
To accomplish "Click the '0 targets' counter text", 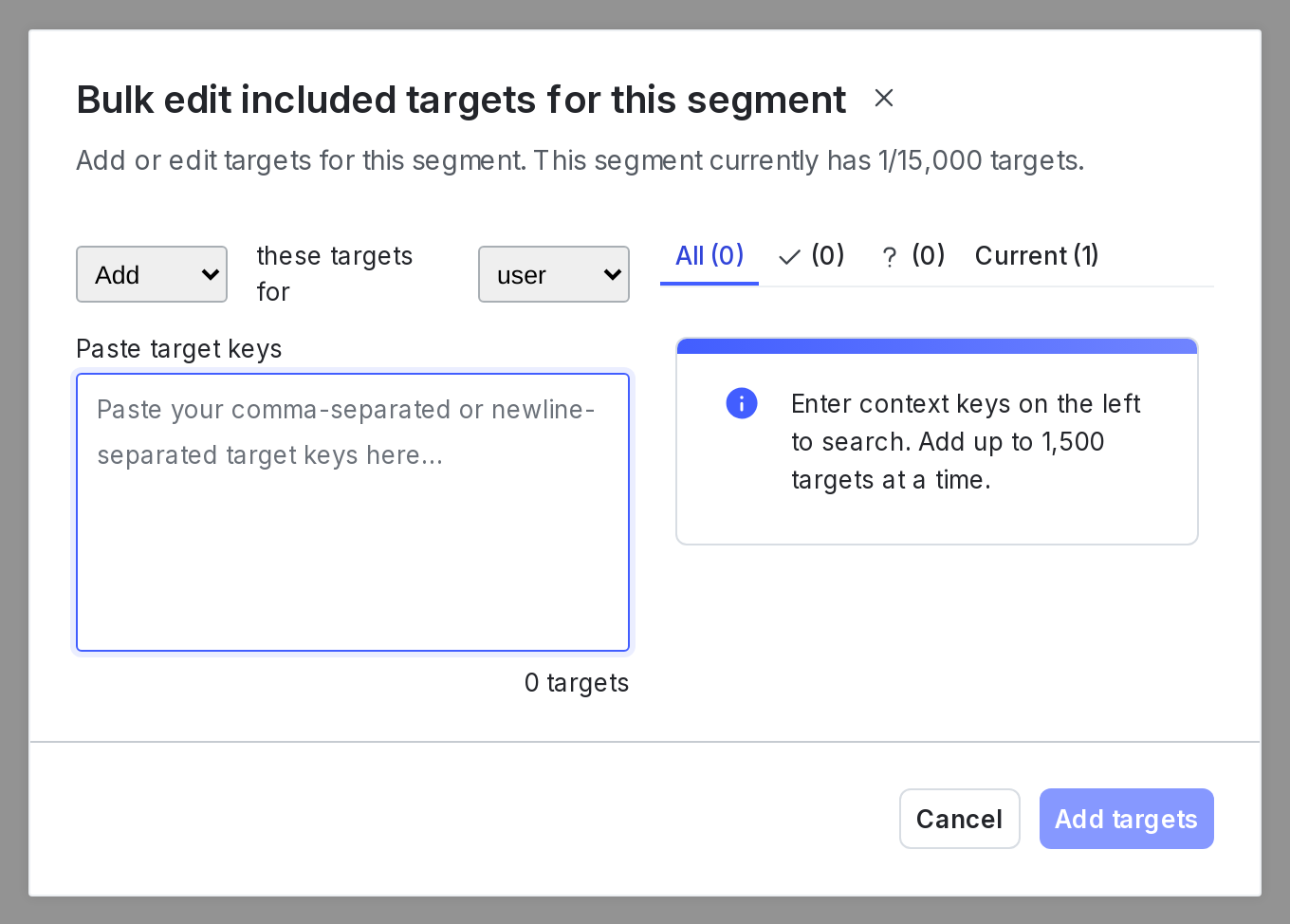I will tap(577, 683).
